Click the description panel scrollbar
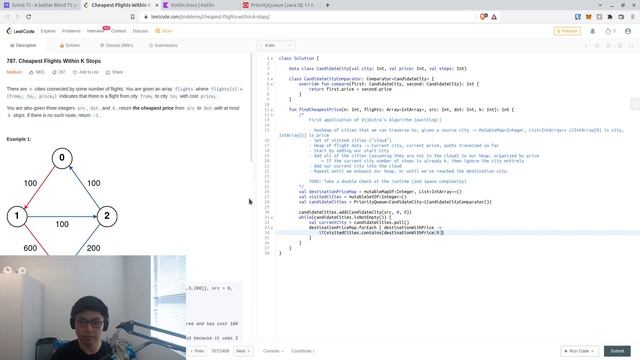The height and width of the screenshot is (360, 640). tap(251, 108)
